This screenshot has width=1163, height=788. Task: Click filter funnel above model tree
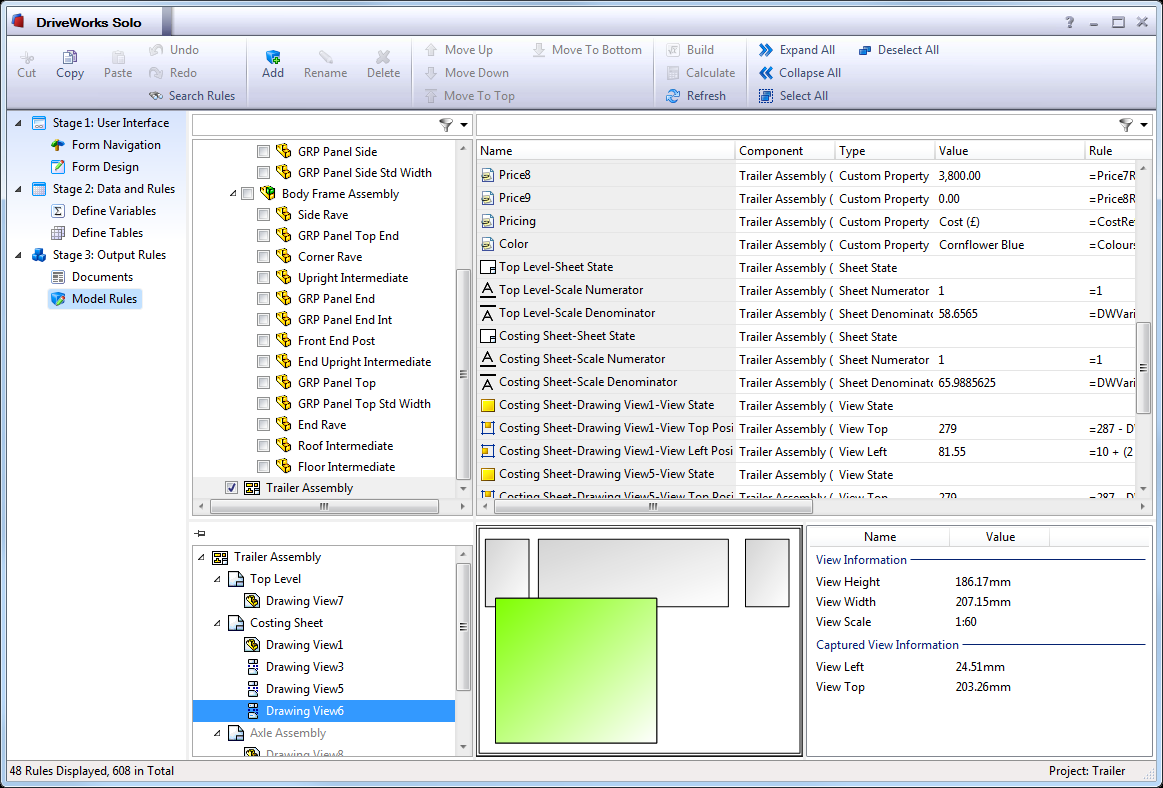coord(446,125)
